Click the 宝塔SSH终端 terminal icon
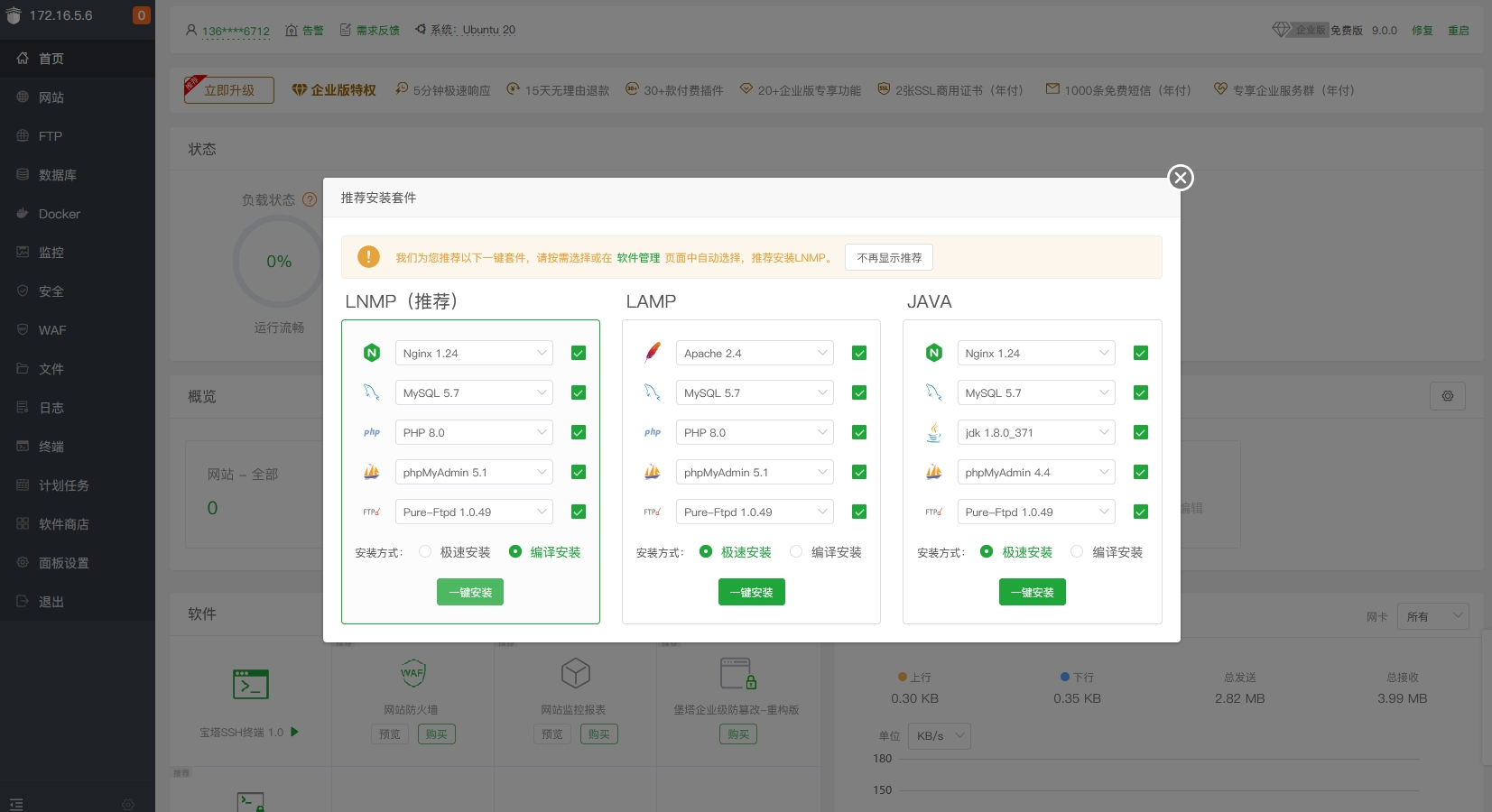 [251, 685]
